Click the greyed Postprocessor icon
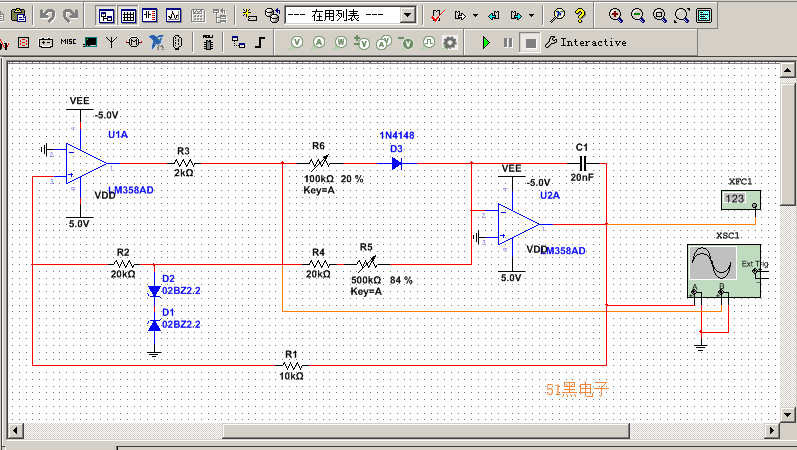This screenshot has width=797, height=450. pyautogui.click(x=198, y=16)
